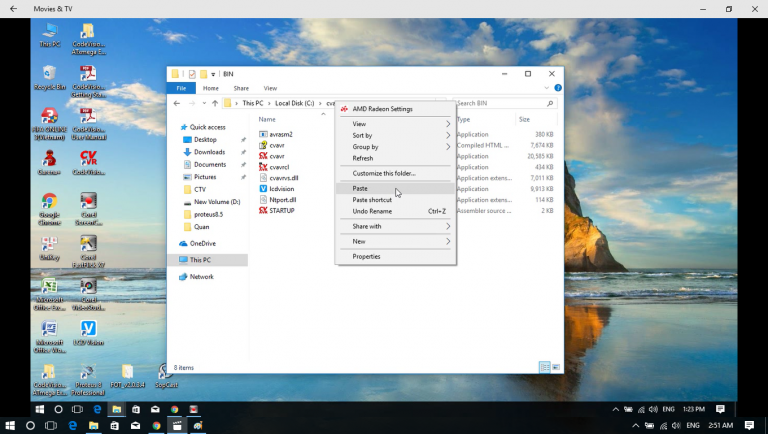Select the lcdvision application file
The height and width of the screenshot is (434, 768).
[x=282, y=188]
